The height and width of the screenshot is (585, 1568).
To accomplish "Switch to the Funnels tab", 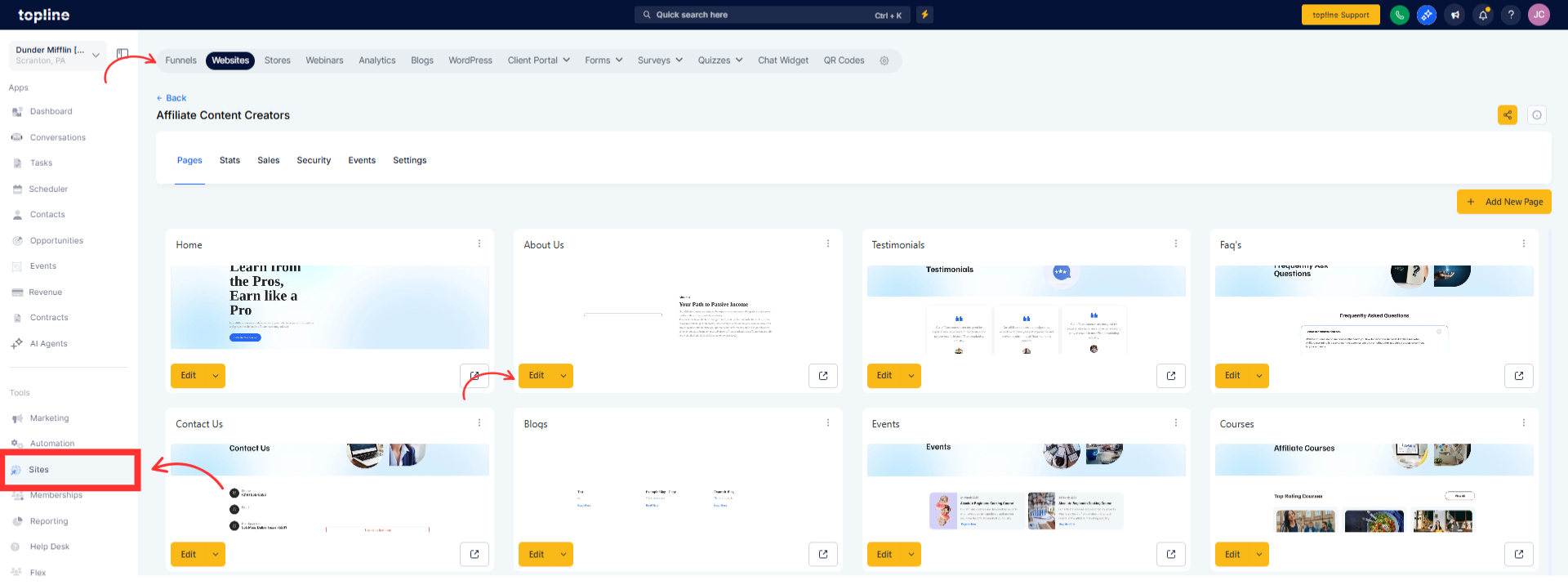I will pyautogui.click(x=180, y=60).
